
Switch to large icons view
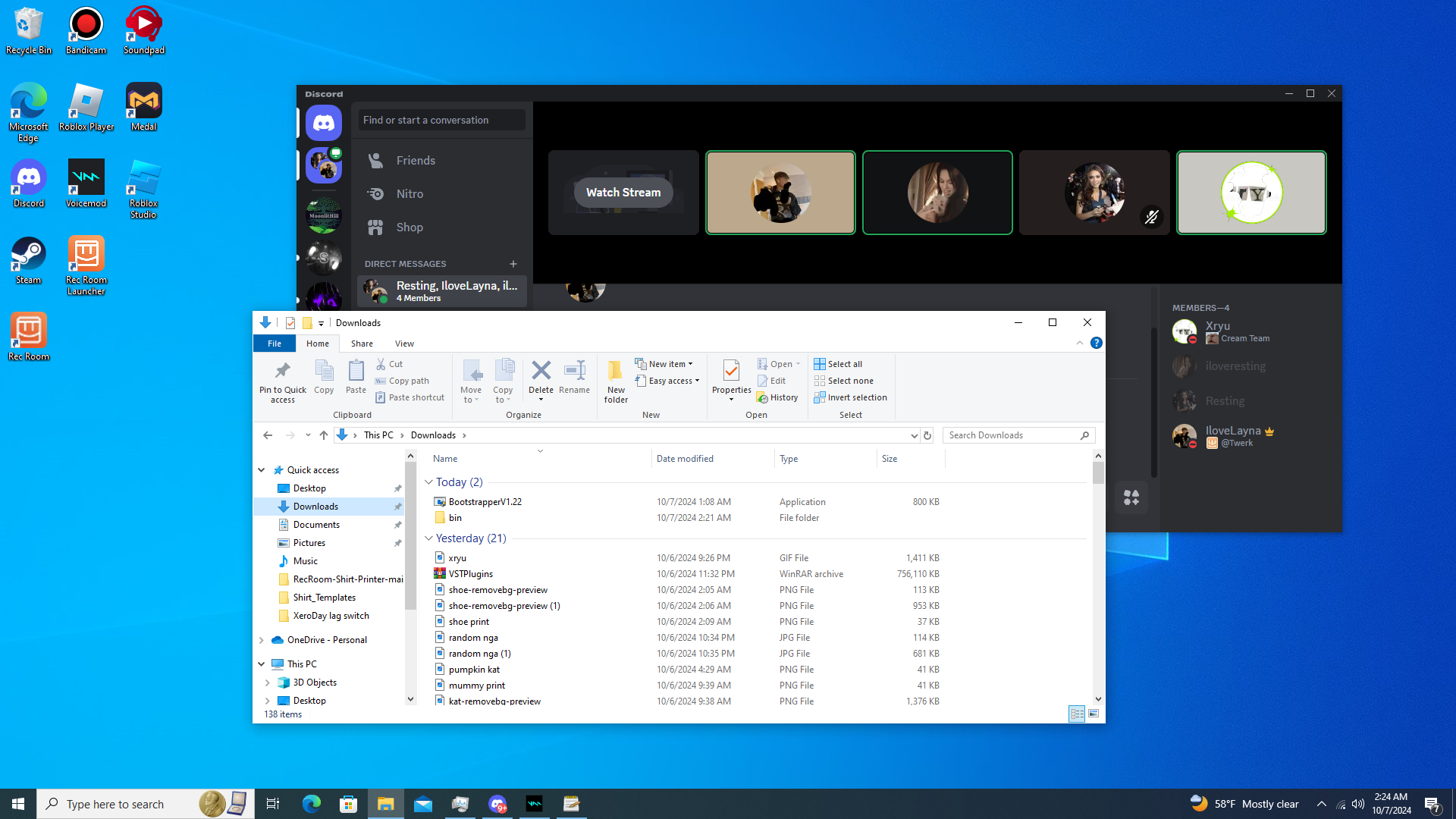(x=1094, y=714)
